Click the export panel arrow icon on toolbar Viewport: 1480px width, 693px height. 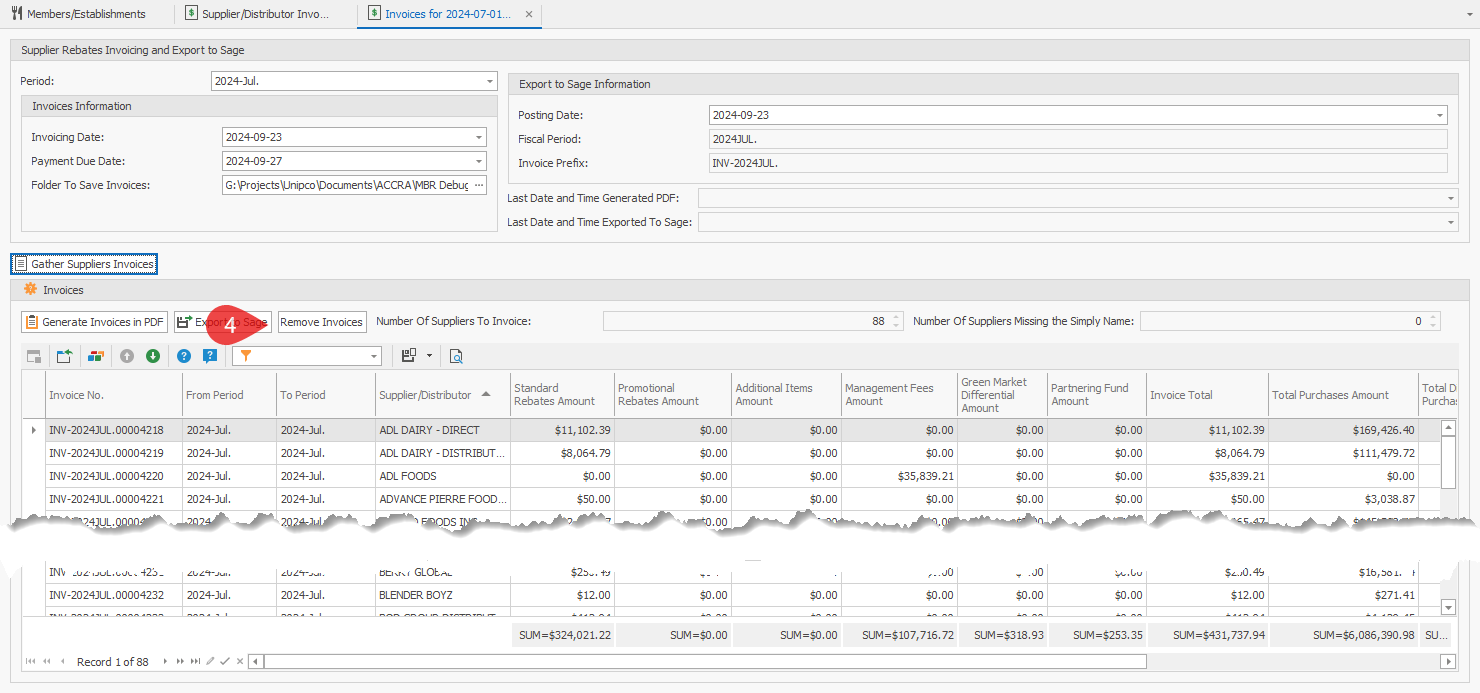[64, 356]
